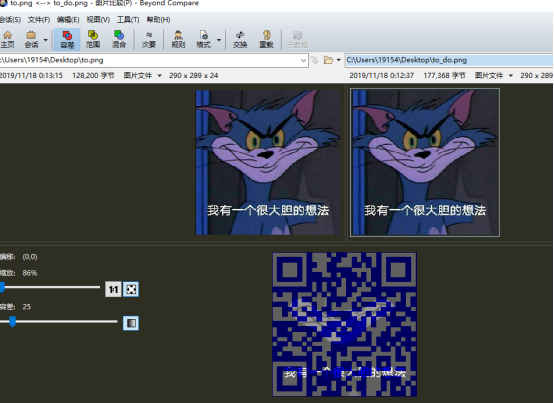
Task: Expand the 会话 toolbar dropdown arrow
Action: tap(46, 40)
